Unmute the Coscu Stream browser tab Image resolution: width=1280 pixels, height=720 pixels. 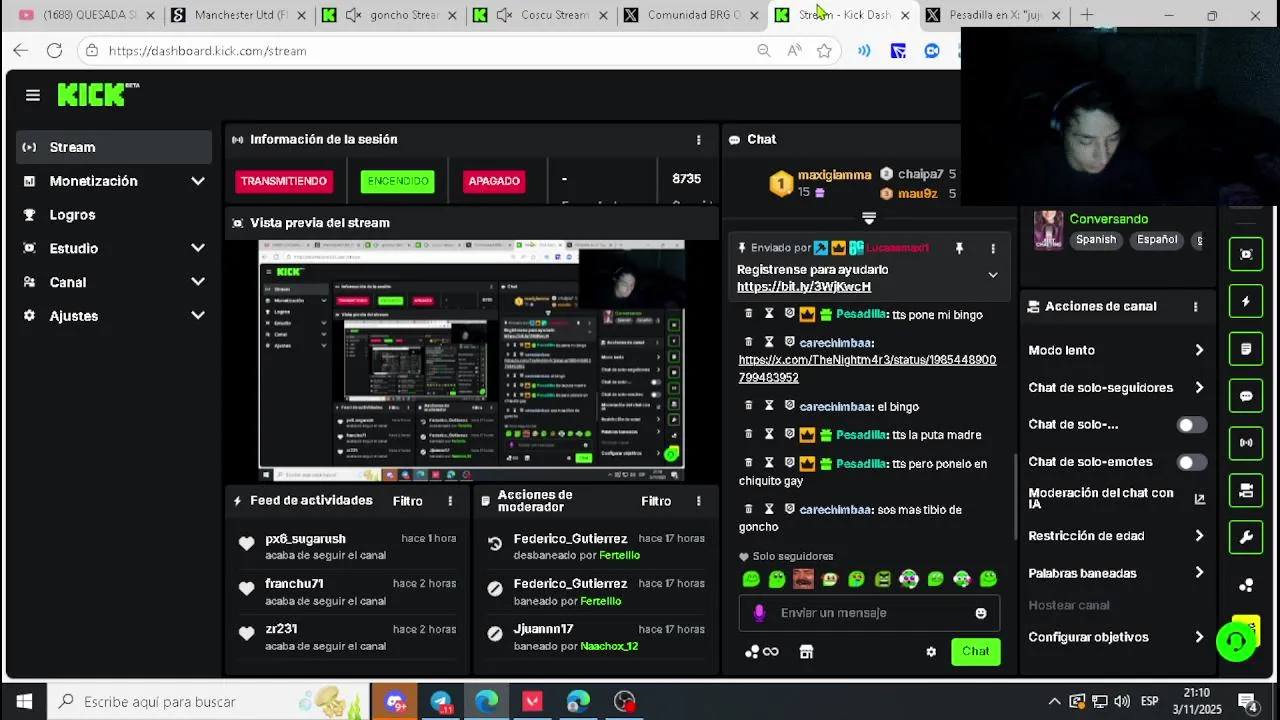pyautogui.click(x=505, y=15)
